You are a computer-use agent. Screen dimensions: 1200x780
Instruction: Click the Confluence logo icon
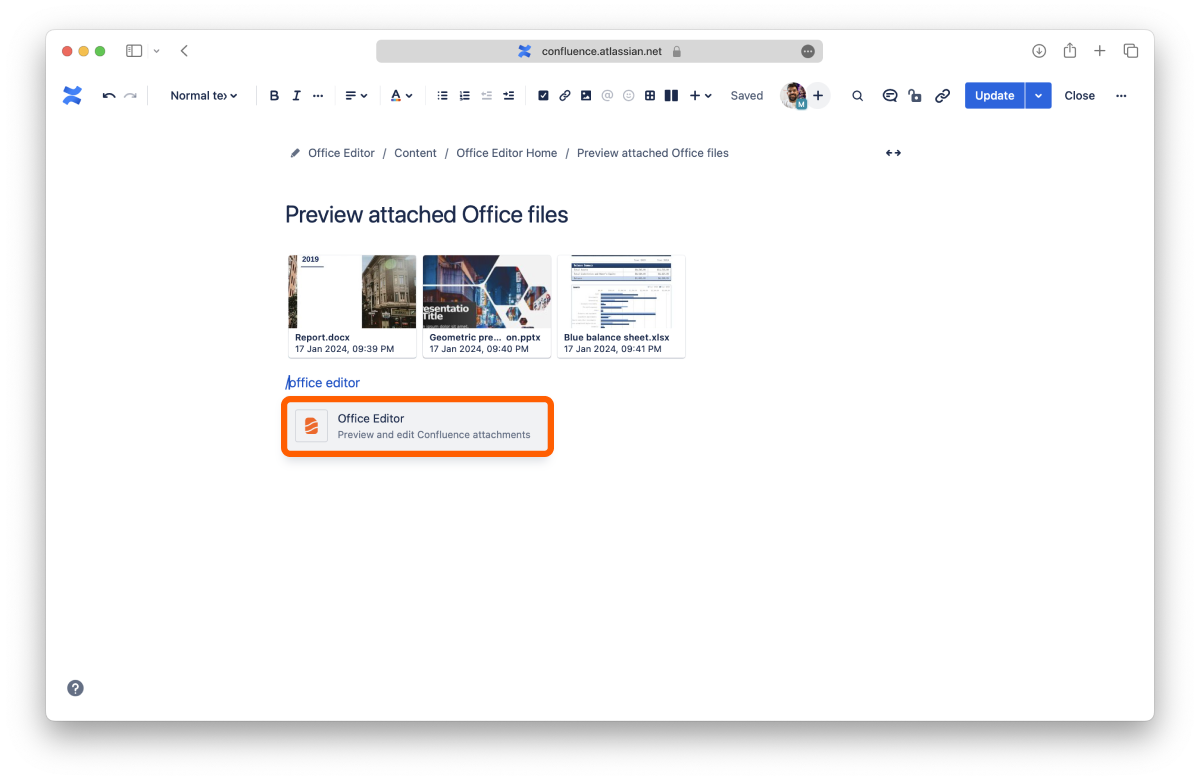[72, 96]
